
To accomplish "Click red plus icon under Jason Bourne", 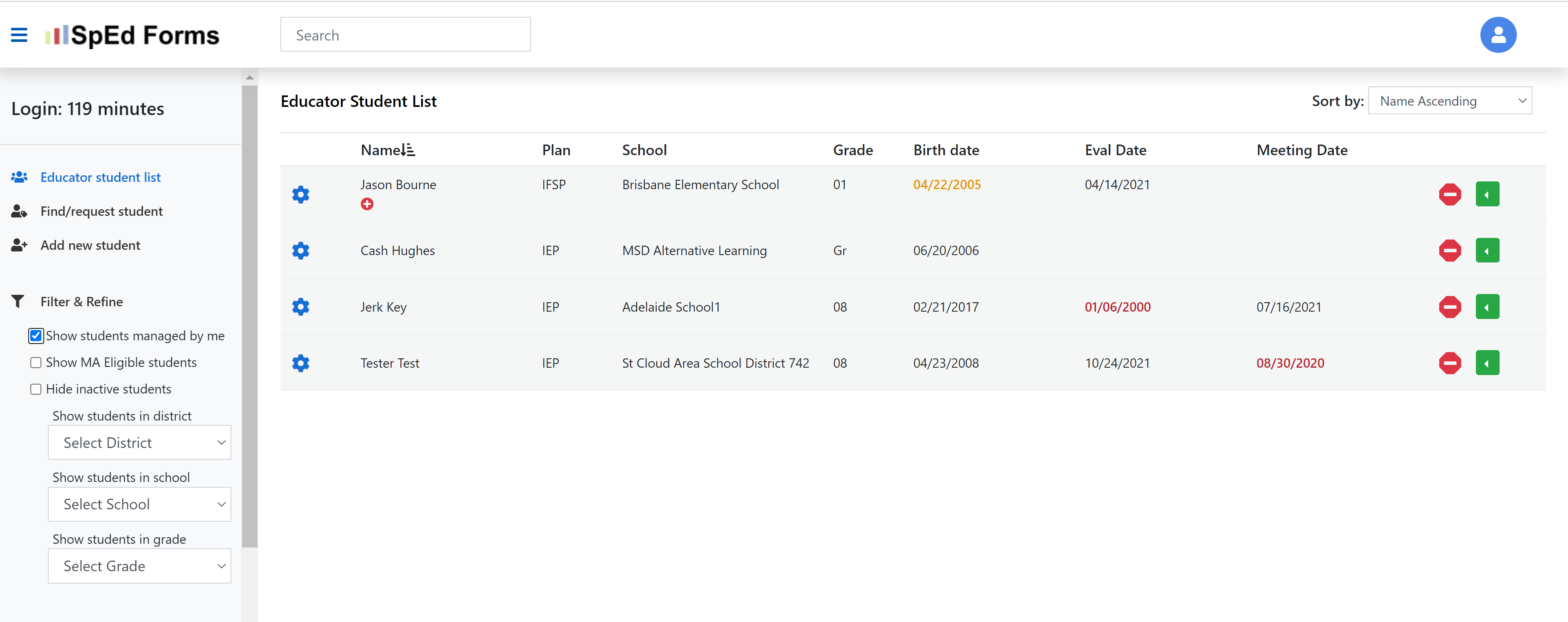I will pos(367,204).
